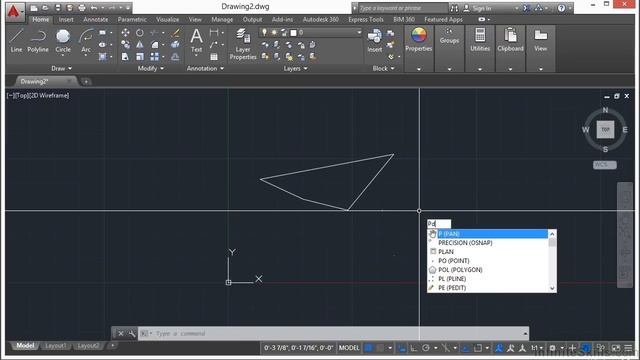Viewport: 640px width, 360px height.
Task: Click the Rotate tool in Modify panel
Action: [140, 33]
